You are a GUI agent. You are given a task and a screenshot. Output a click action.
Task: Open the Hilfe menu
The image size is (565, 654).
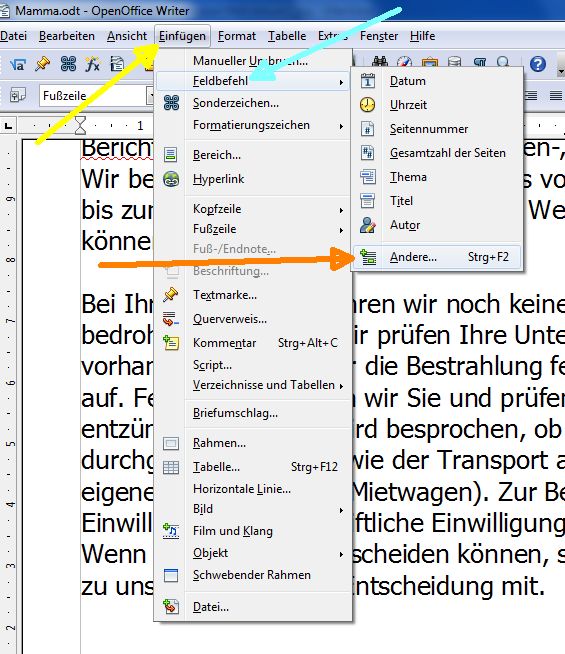422,36
